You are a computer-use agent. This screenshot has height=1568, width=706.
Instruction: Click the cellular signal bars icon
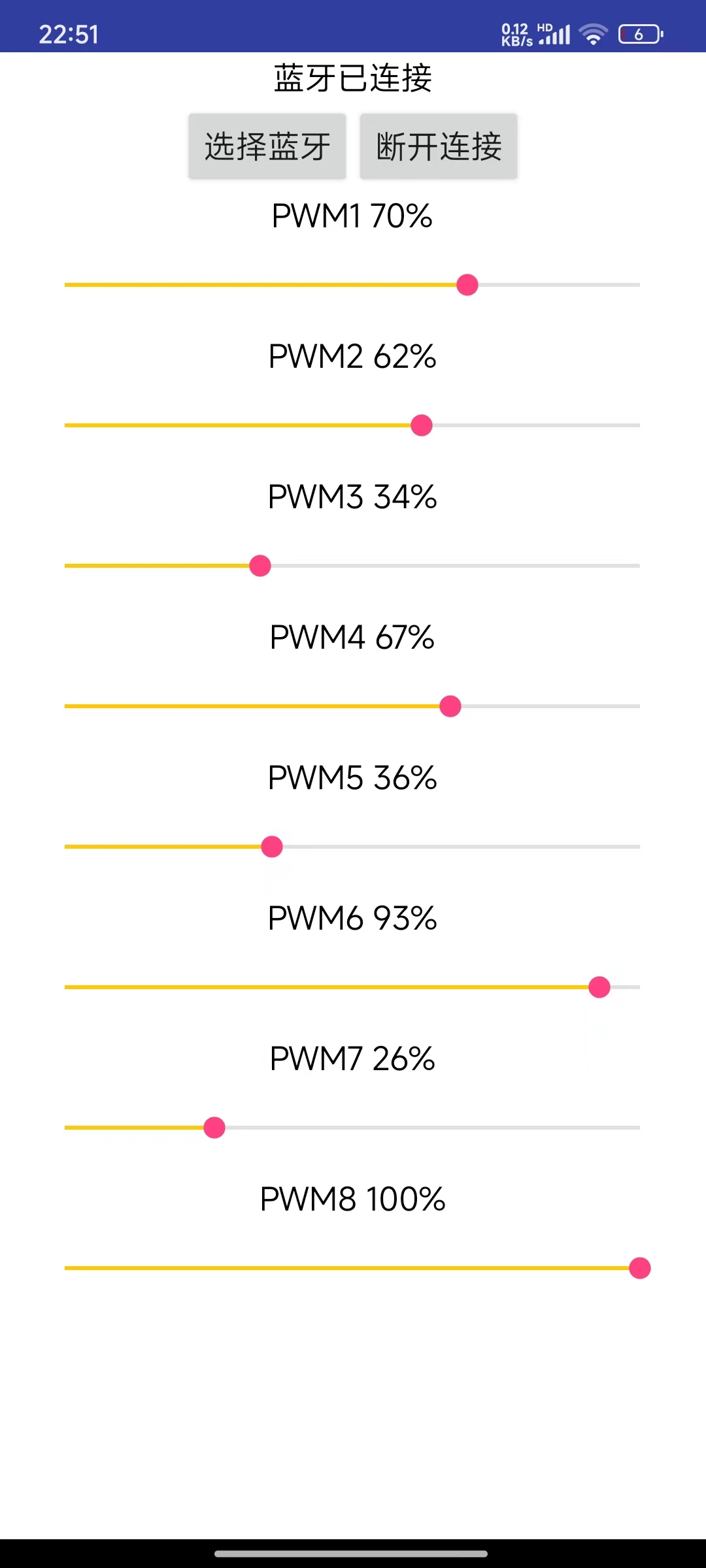tap(554, 34)
